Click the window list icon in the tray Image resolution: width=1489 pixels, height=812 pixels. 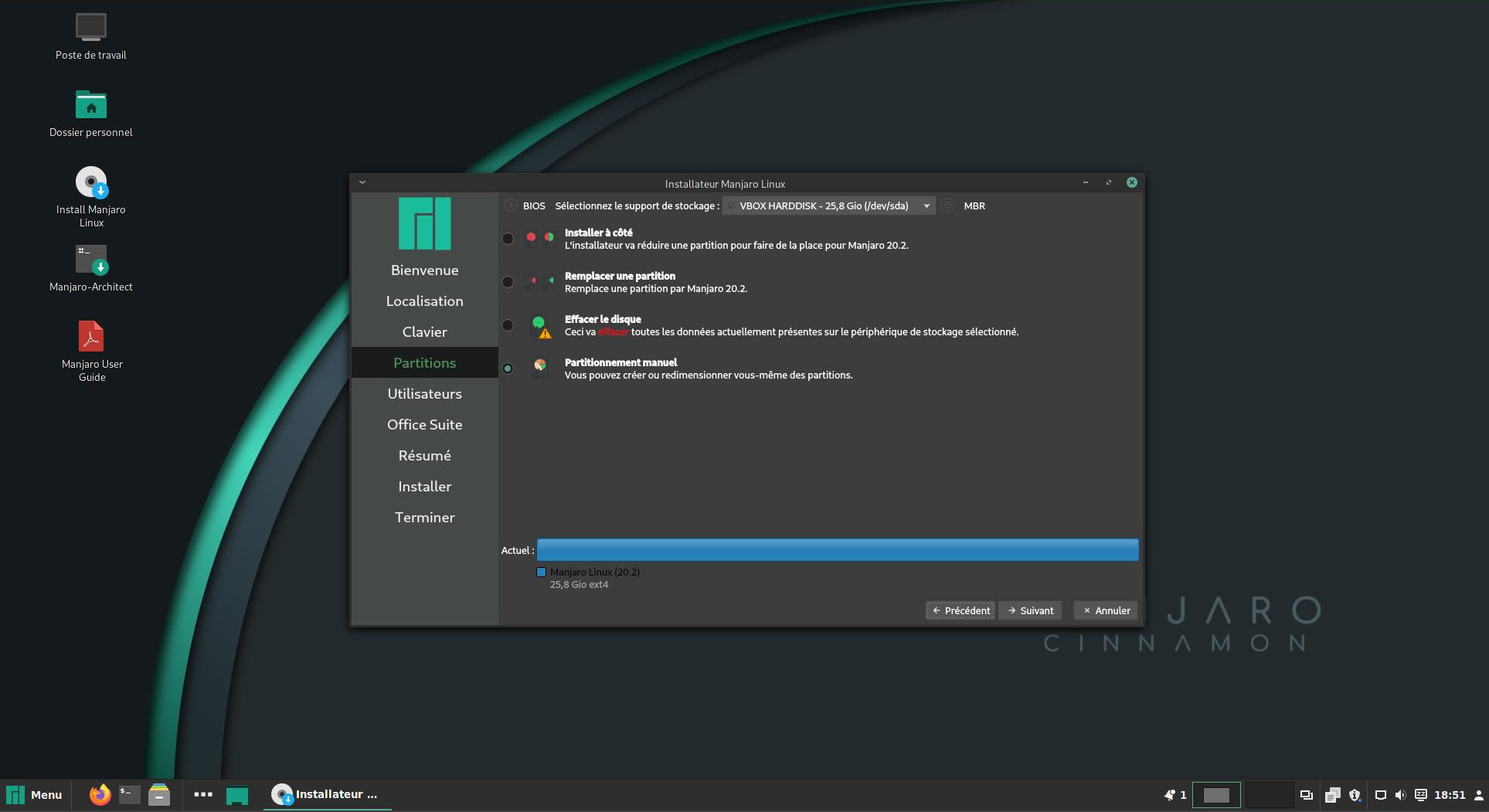pos(1307,795)
